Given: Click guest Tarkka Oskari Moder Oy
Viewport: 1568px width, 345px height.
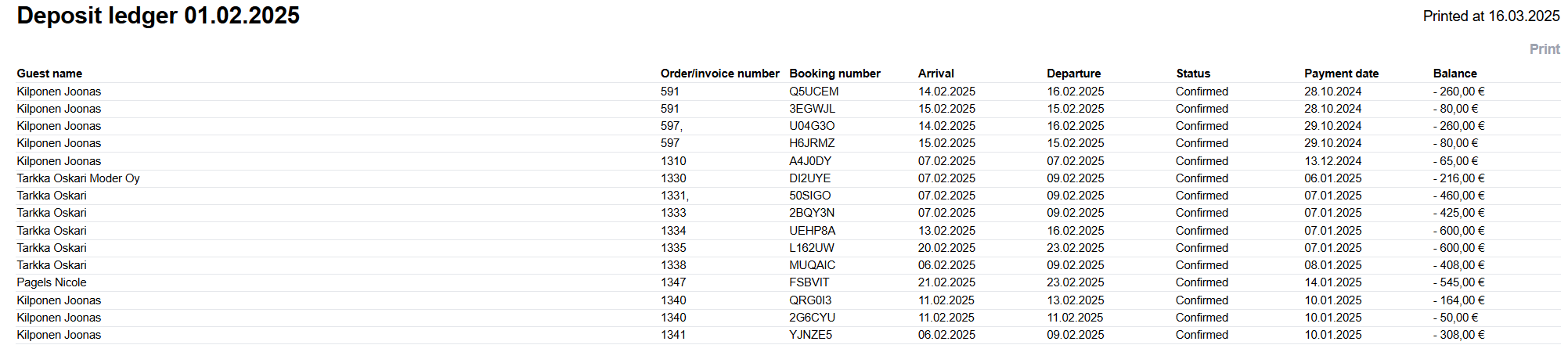Looking at the screenshot, I should (x=78, y=178).
